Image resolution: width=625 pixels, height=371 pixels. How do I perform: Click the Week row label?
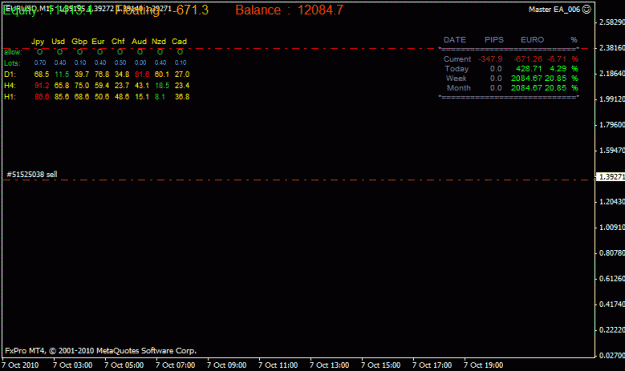pyautogui.click(x=456, y=79)
